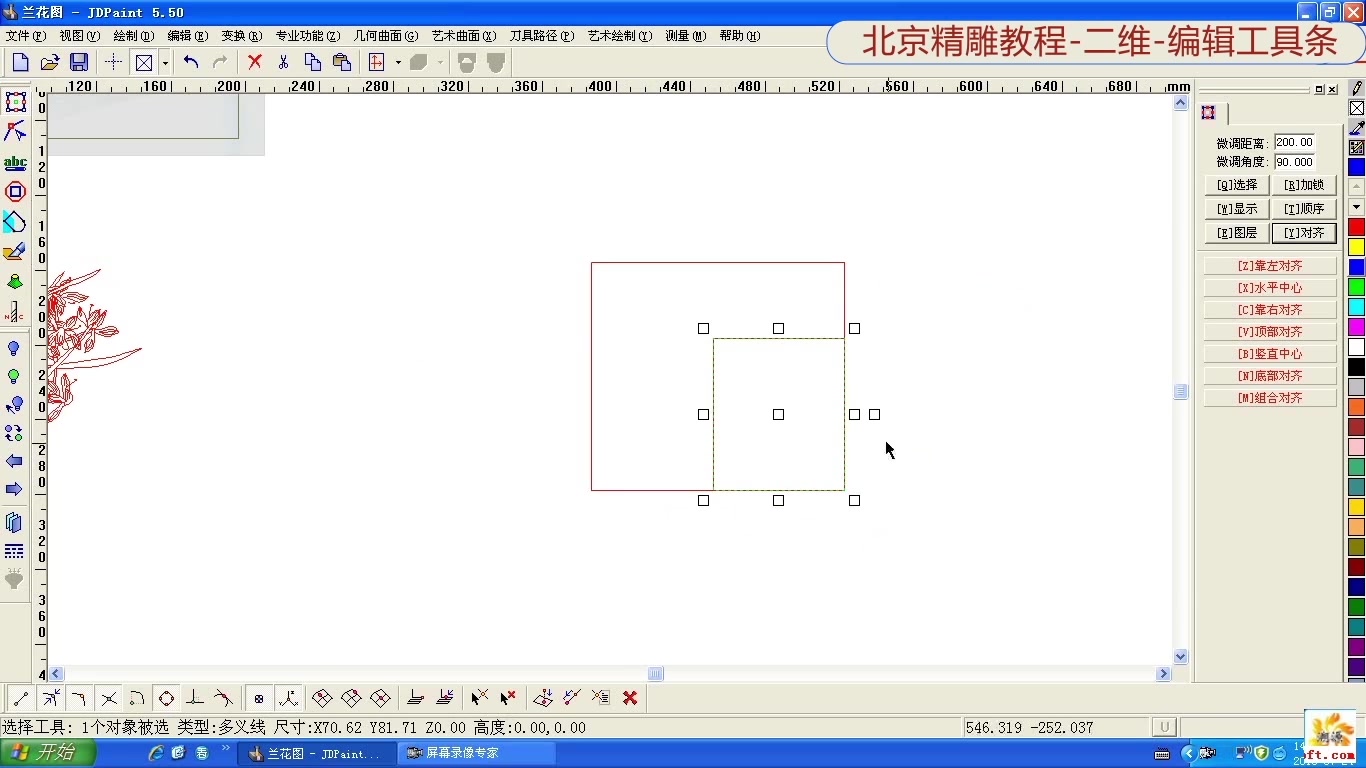Activate the line drawing tool in bottom toolbar
Image resolution: width=1366 pixels, height=768 pixels.
19,698
